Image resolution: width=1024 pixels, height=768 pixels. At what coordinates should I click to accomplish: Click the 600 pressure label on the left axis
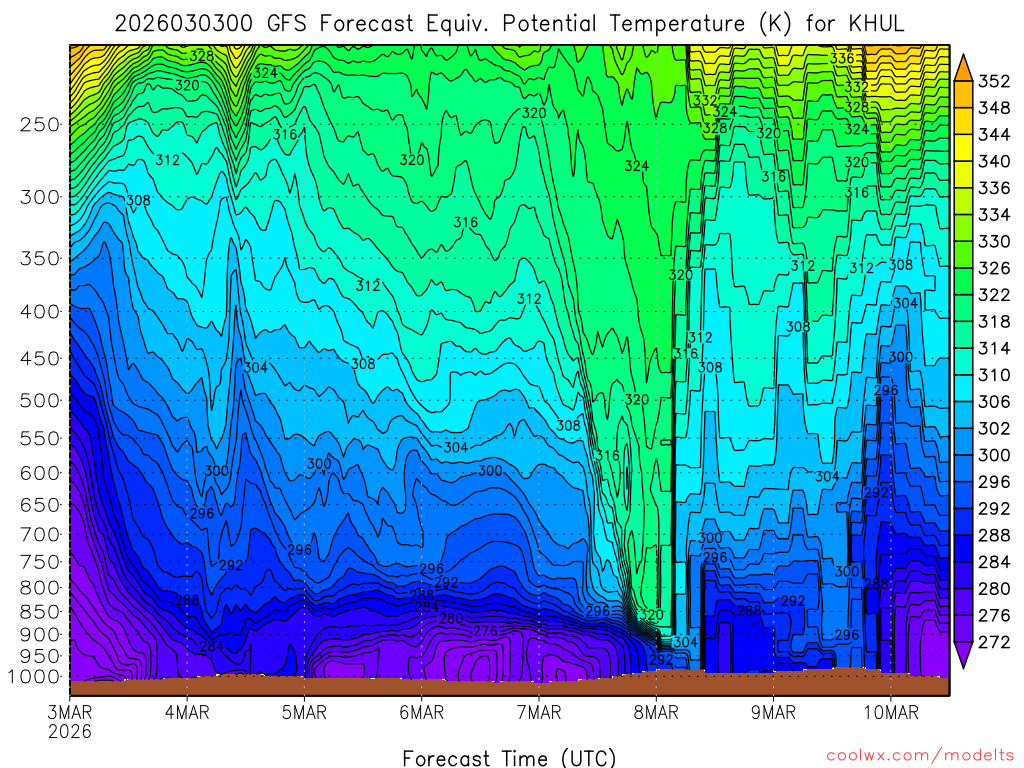pyautogui.click(x=40, y=473)
